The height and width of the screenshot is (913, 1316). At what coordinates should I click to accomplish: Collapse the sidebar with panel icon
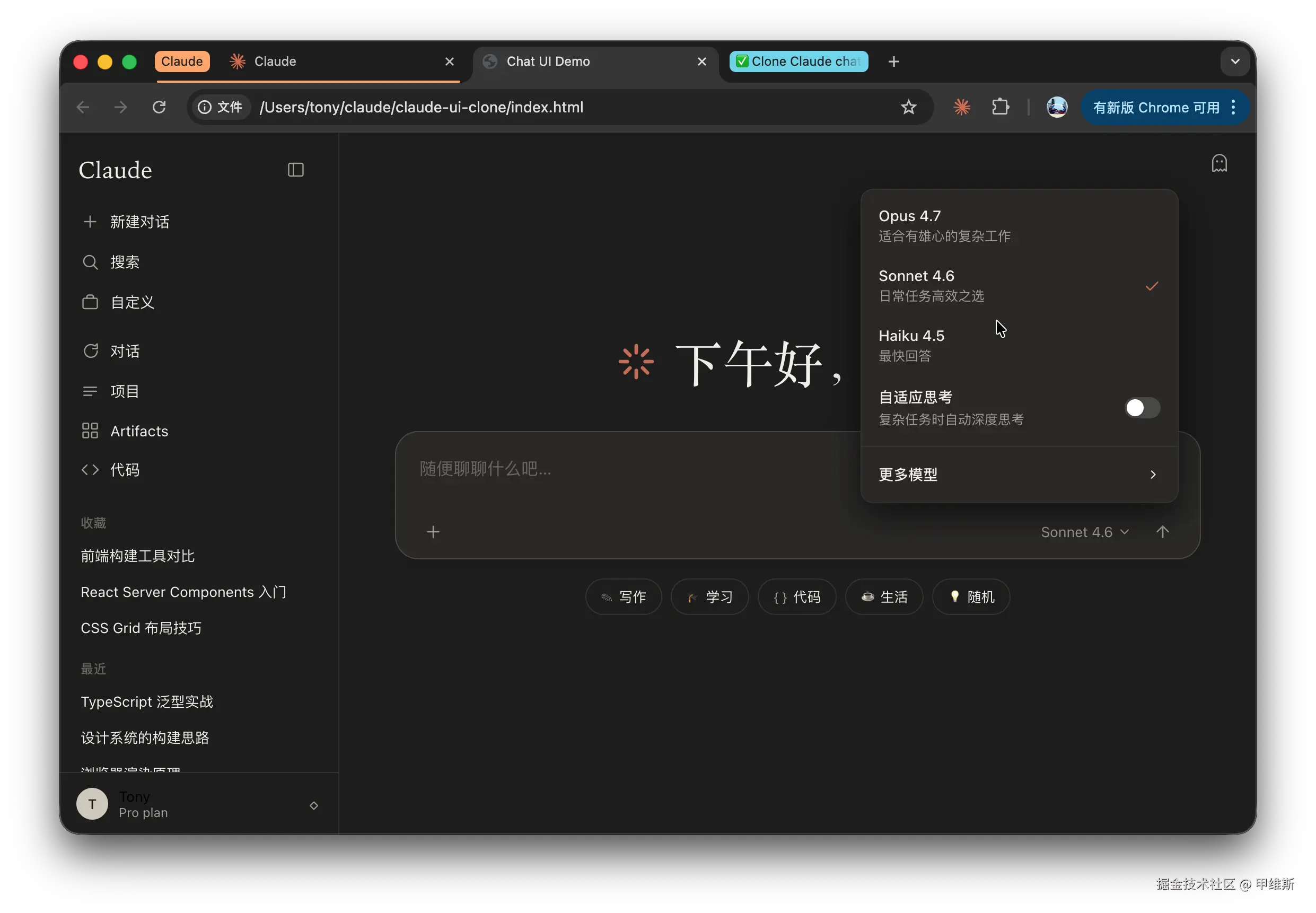(295, 170)
